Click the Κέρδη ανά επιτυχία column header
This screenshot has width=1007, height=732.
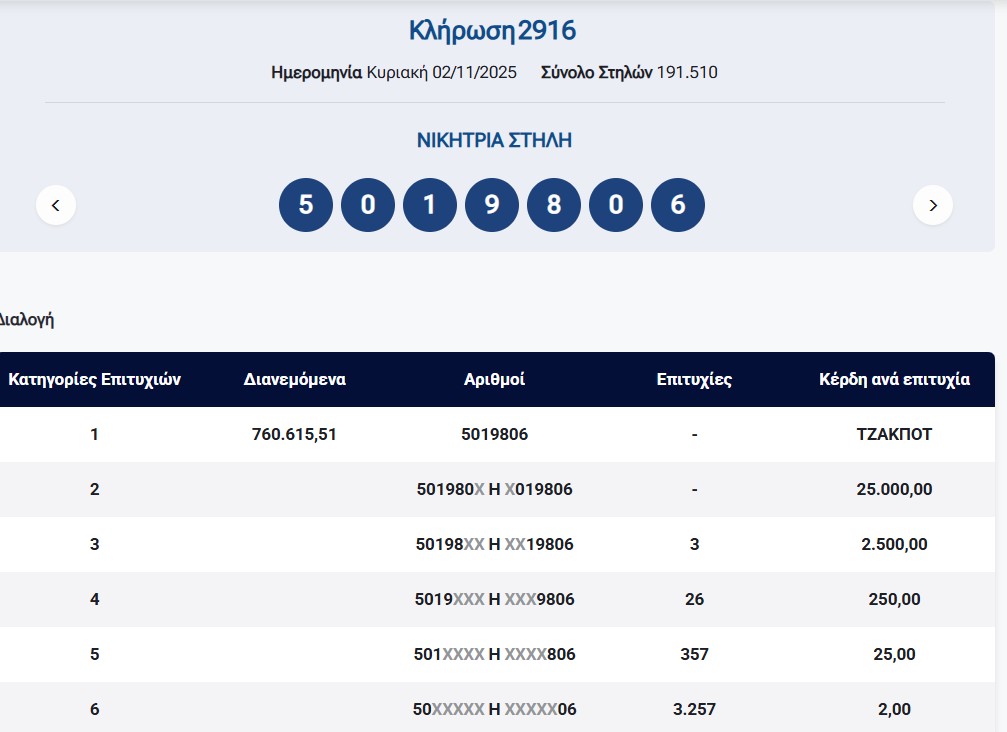pos(894,380)
